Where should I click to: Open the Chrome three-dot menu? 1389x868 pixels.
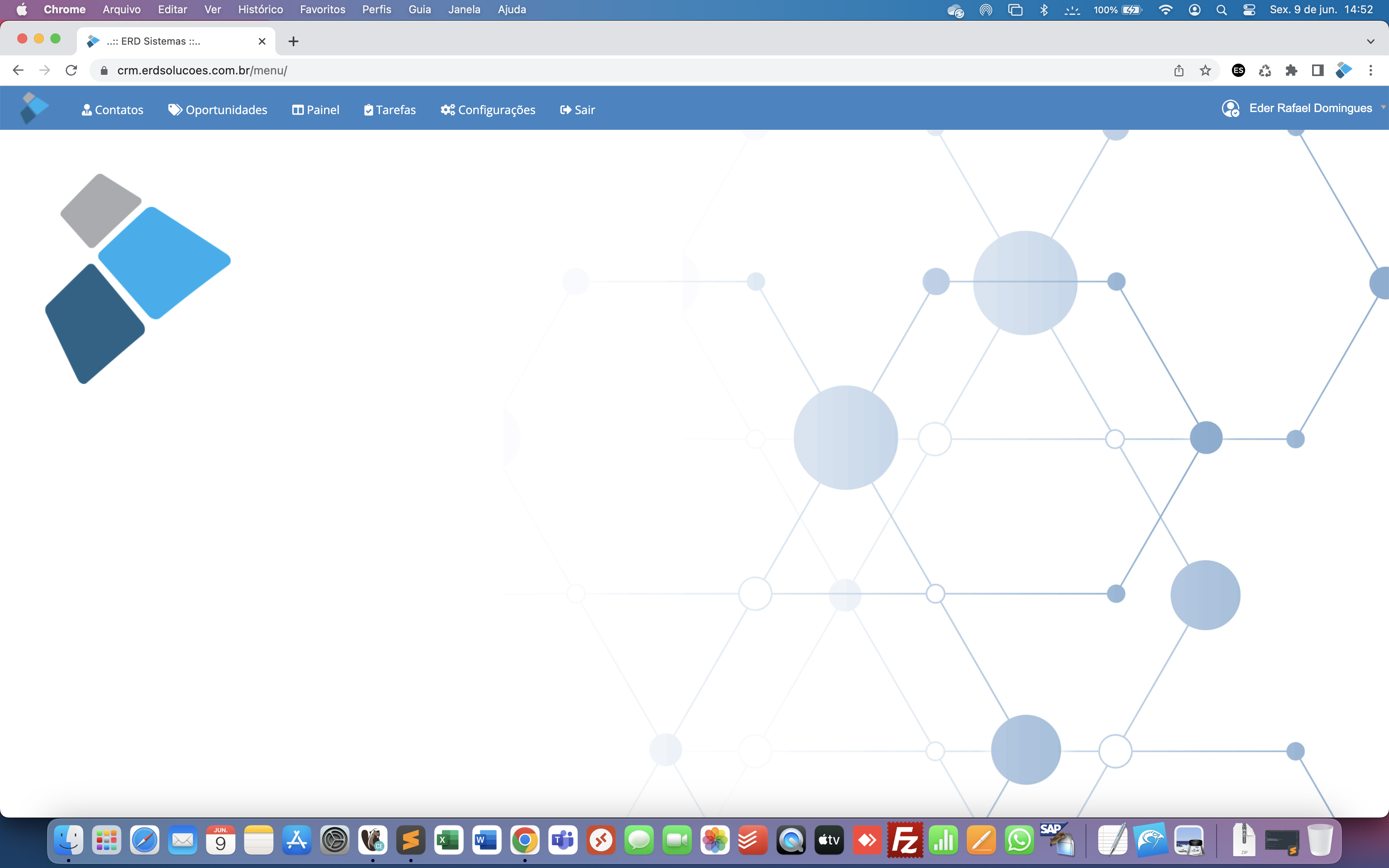(x=1371, y=71)
